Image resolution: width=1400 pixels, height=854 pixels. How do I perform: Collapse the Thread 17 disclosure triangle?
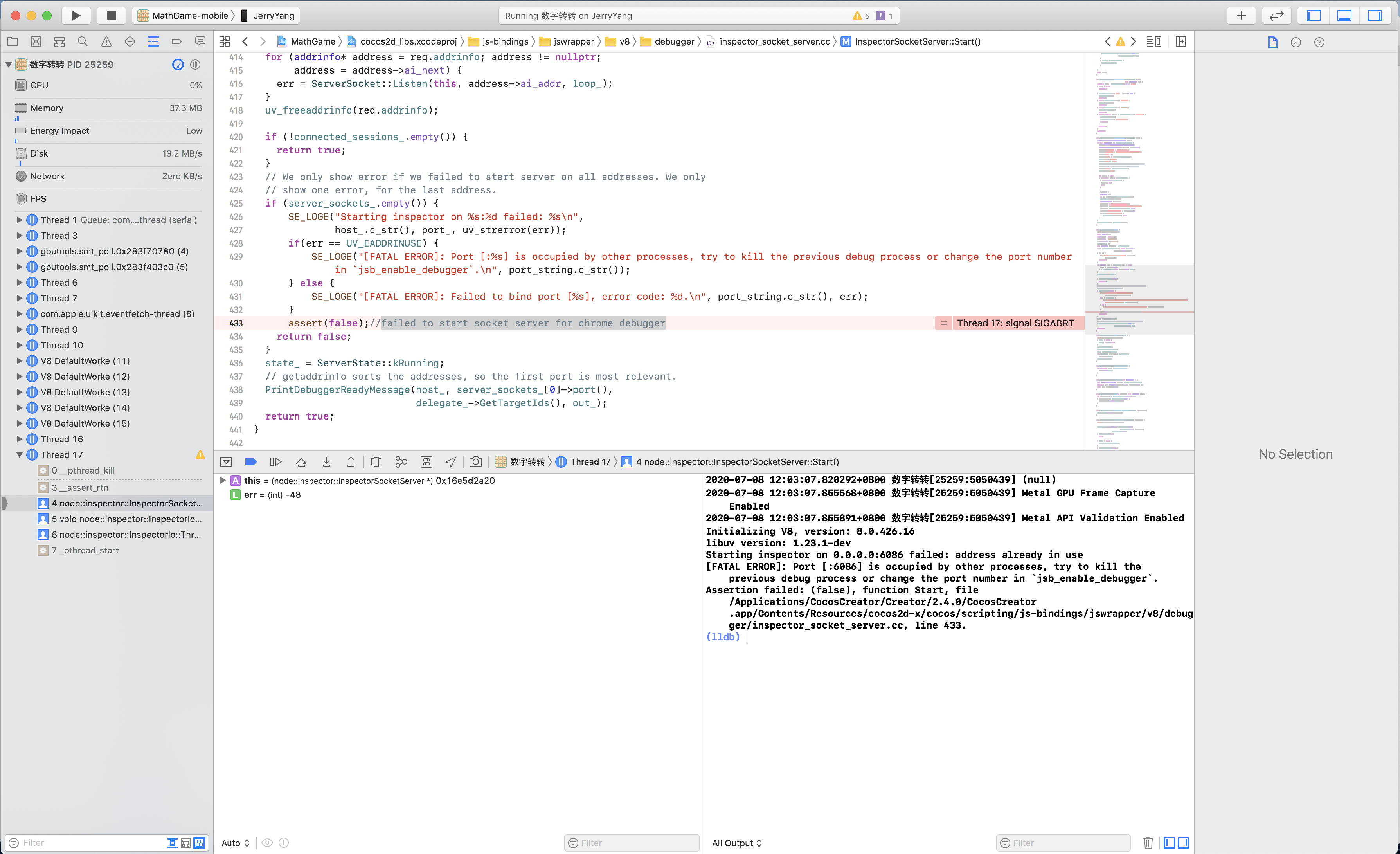pyautogui.click(x=19, y=454)
